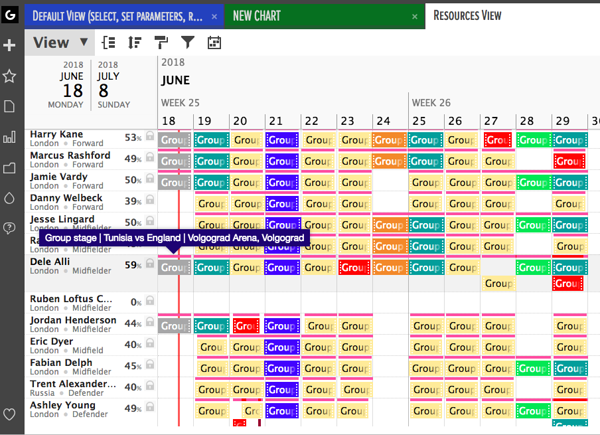The width and height of the screenshot is (600, 435).
Task: Click the sort order icon in the toolbar
Action: point(135,42)
